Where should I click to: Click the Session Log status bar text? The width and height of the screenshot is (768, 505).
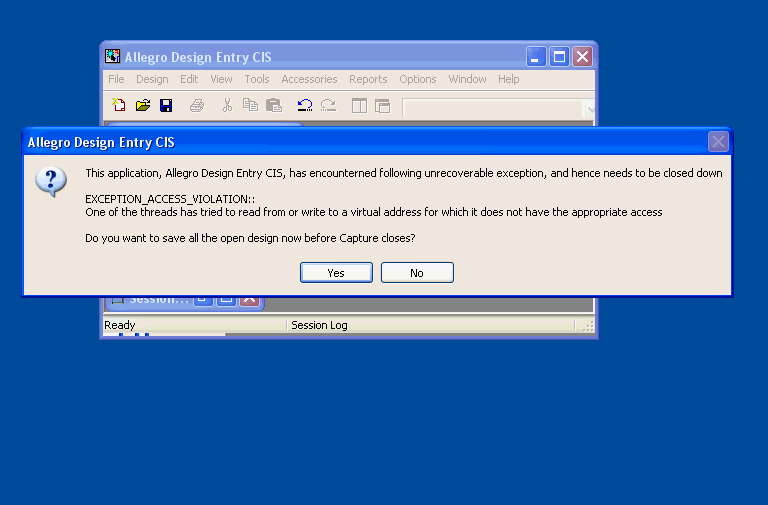pos(319,325)
